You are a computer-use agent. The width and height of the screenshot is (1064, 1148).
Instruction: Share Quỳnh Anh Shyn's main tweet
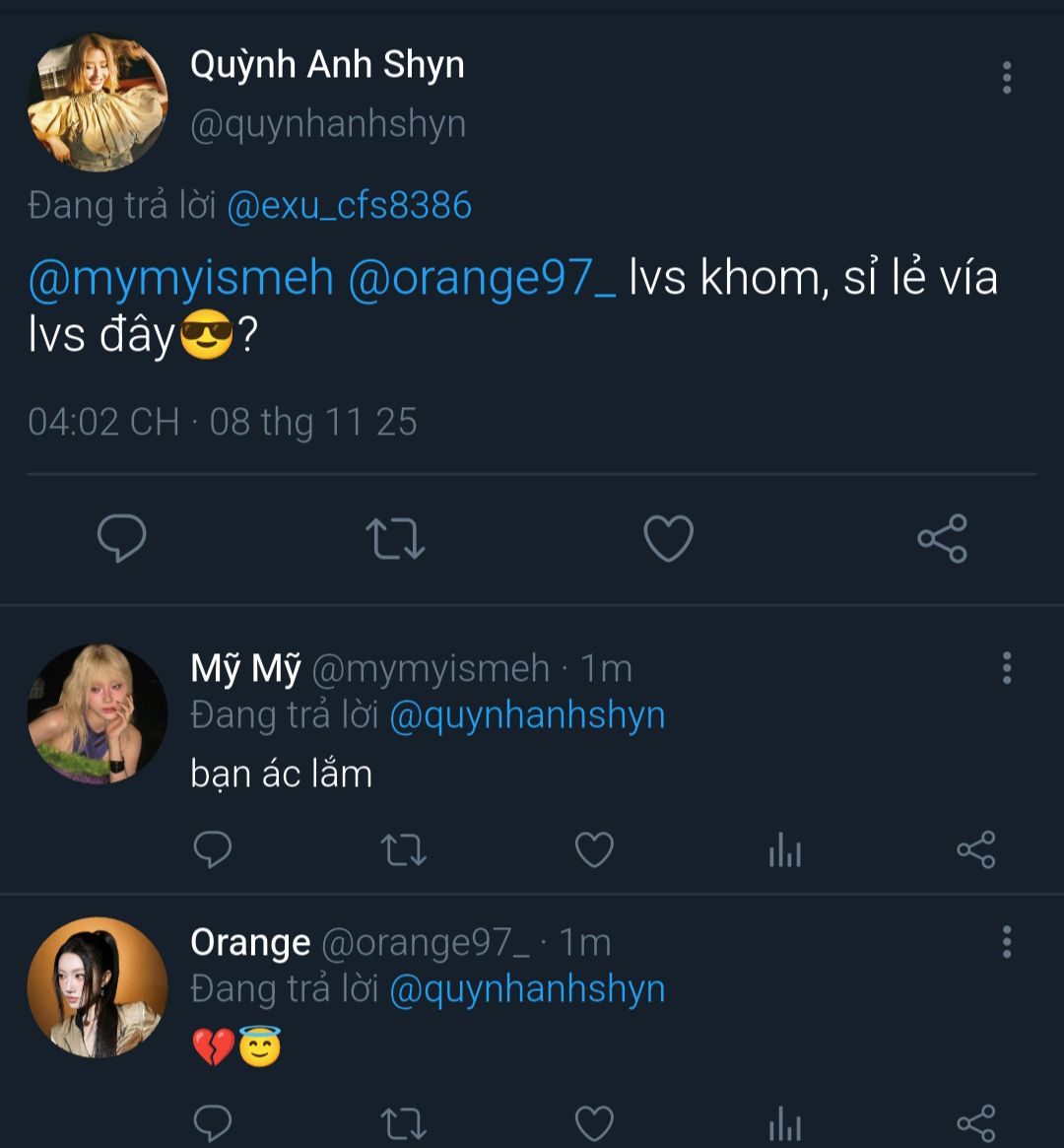pyautogui.click(x=942, y=539)
